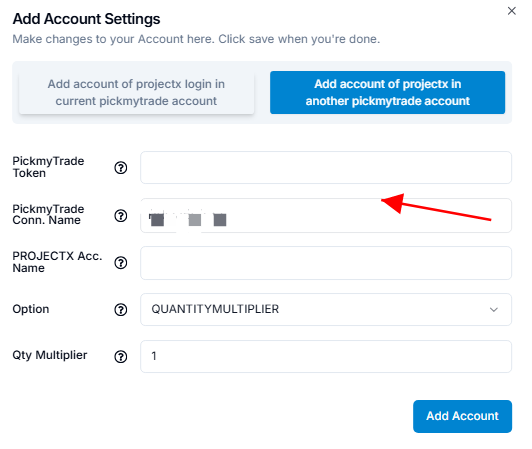The height and width of the screenshot is (449, 532).
Task: Click the Add Account button
Action: 462,416
